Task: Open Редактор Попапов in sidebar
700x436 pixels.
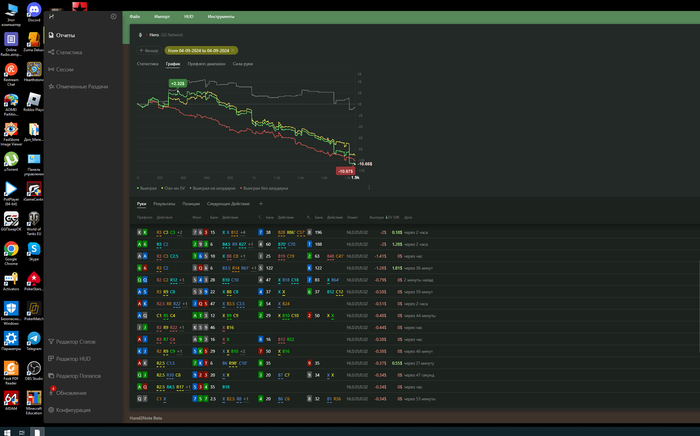Action: pyautogui.click(x=78, y=375)
